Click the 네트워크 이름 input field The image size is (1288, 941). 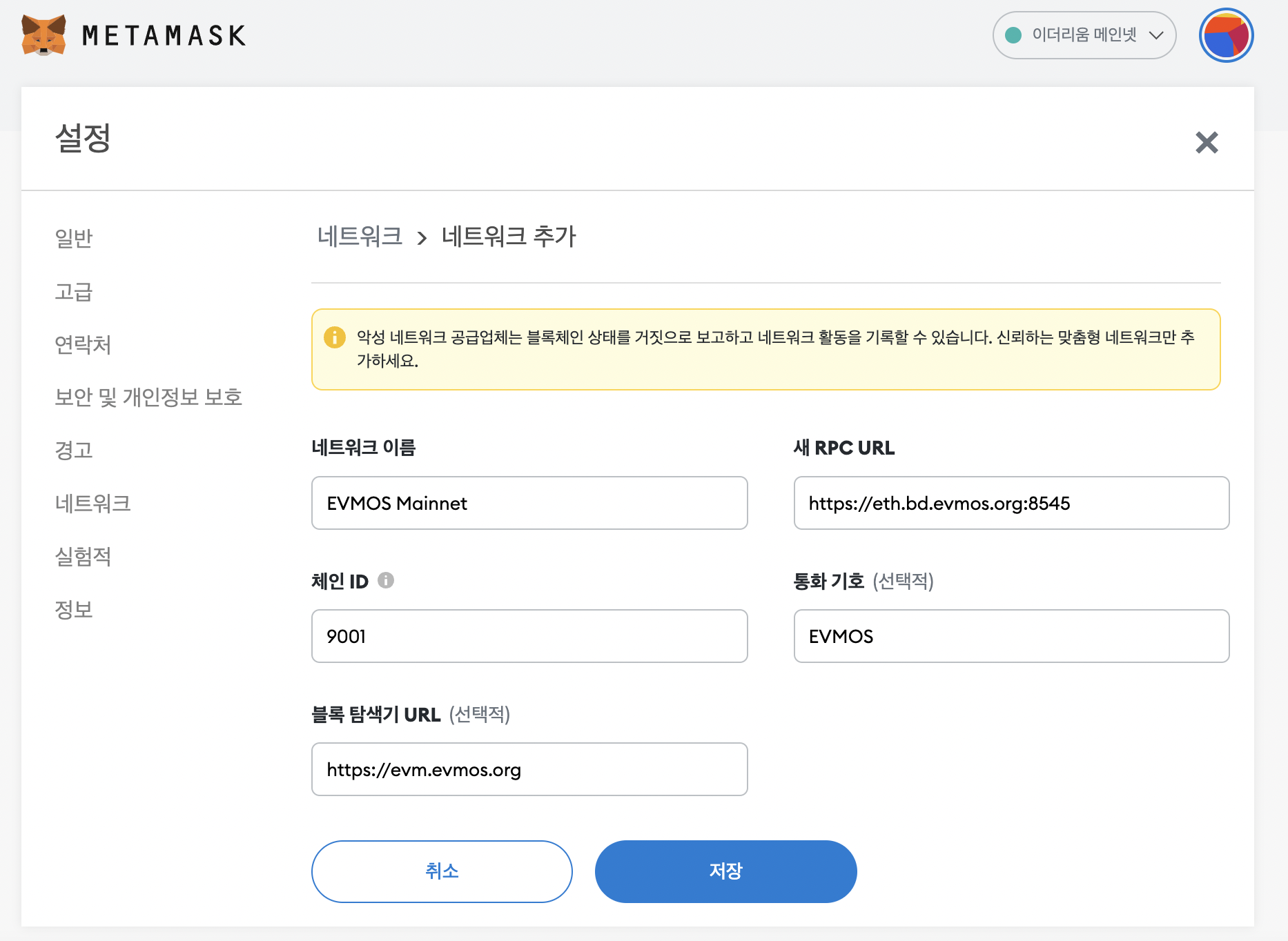[529, 503]
